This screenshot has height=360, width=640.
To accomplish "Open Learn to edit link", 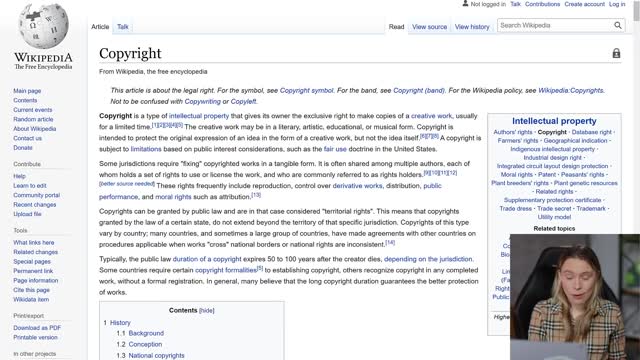I will [x=30, y=185].
